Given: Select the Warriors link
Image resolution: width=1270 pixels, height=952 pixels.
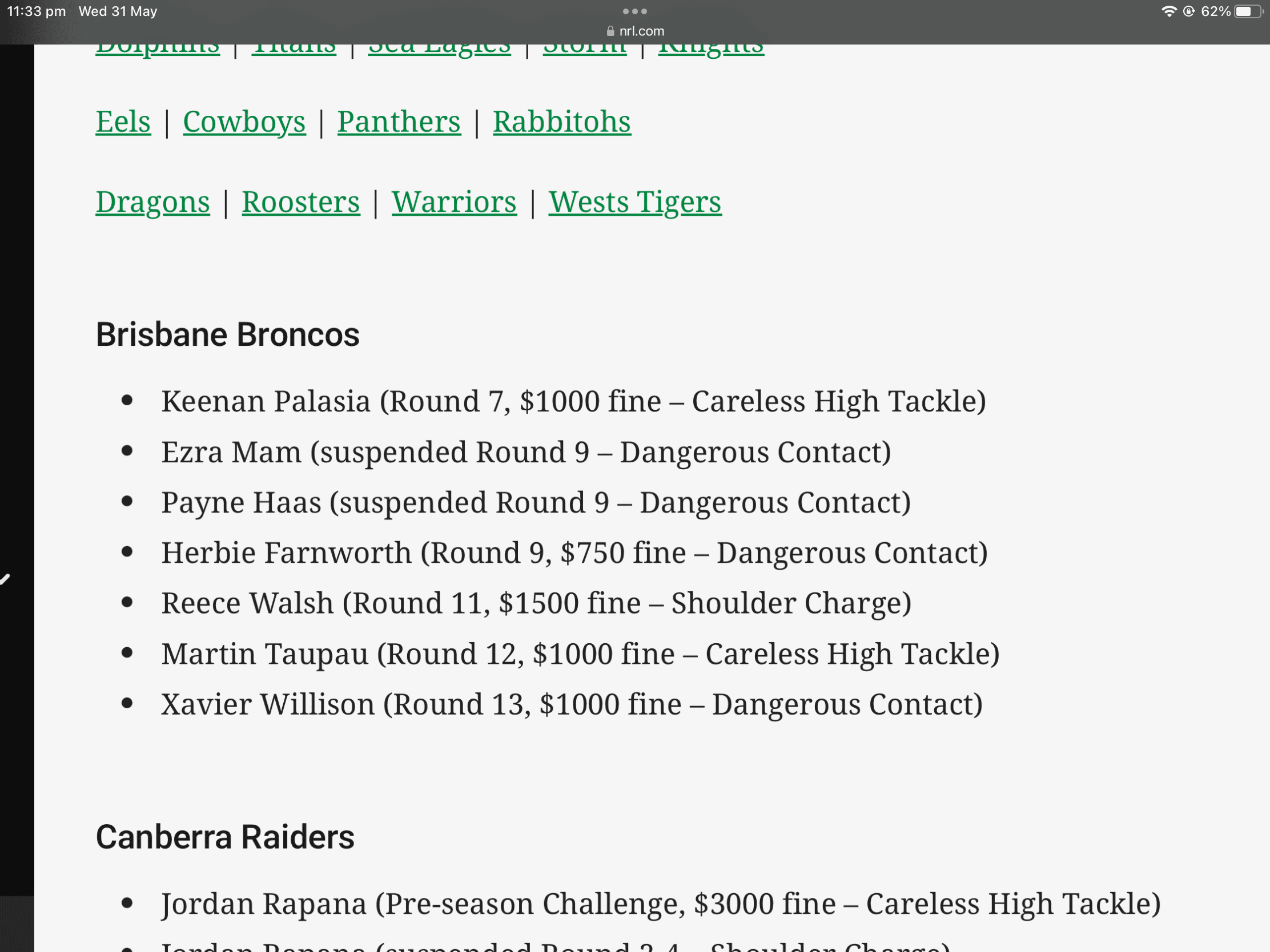Looking at the screenshot, I should pyautogui.click(x=454, y=202).
